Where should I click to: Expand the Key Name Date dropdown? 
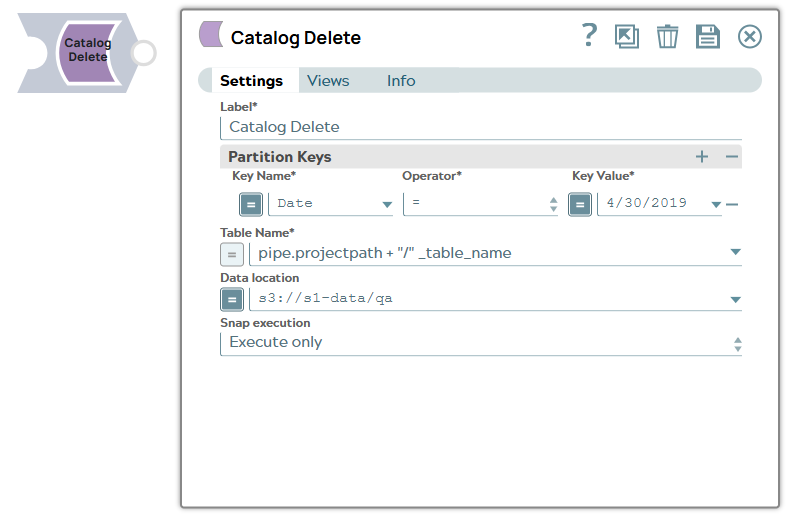tap(387, 205)
